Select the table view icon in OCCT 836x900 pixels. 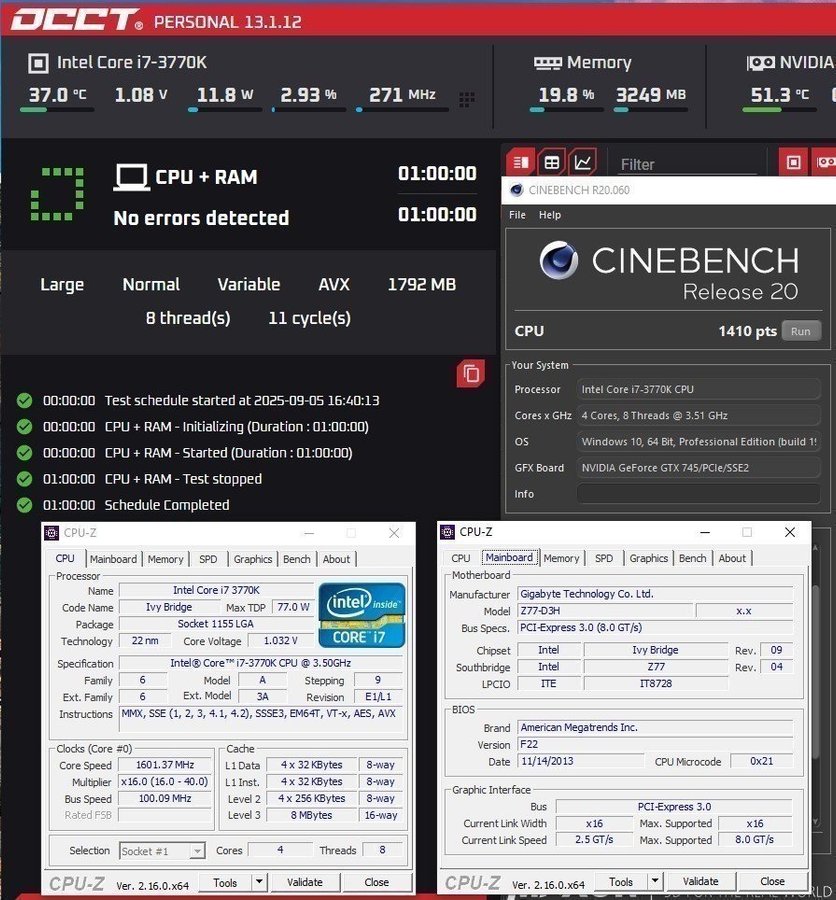551,162
